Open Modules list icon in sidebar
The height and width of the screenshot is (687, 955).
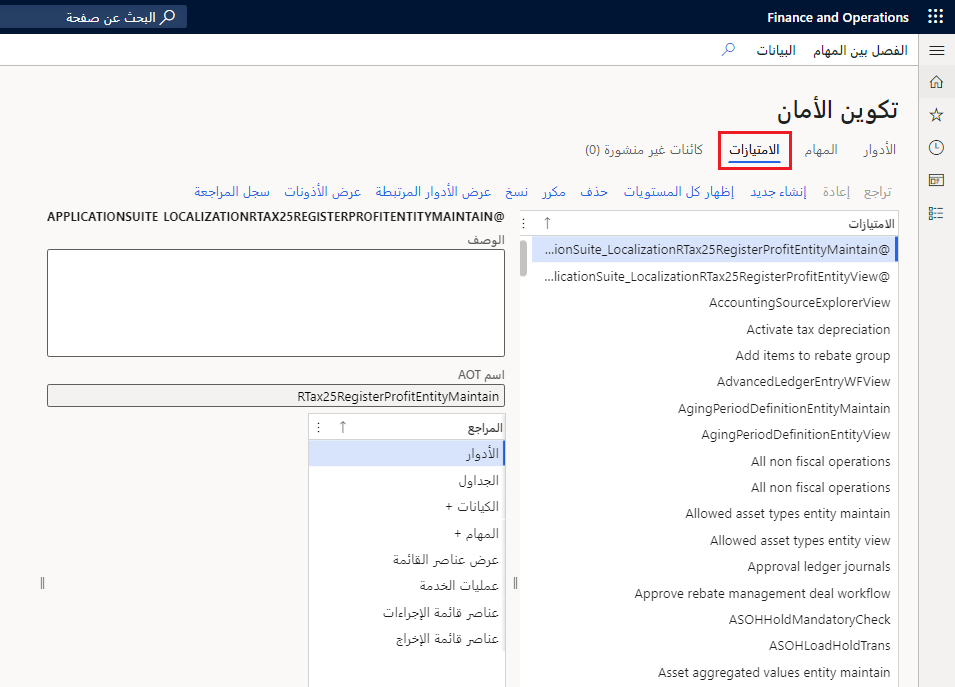pyautogui.click(x=936, y=213)
